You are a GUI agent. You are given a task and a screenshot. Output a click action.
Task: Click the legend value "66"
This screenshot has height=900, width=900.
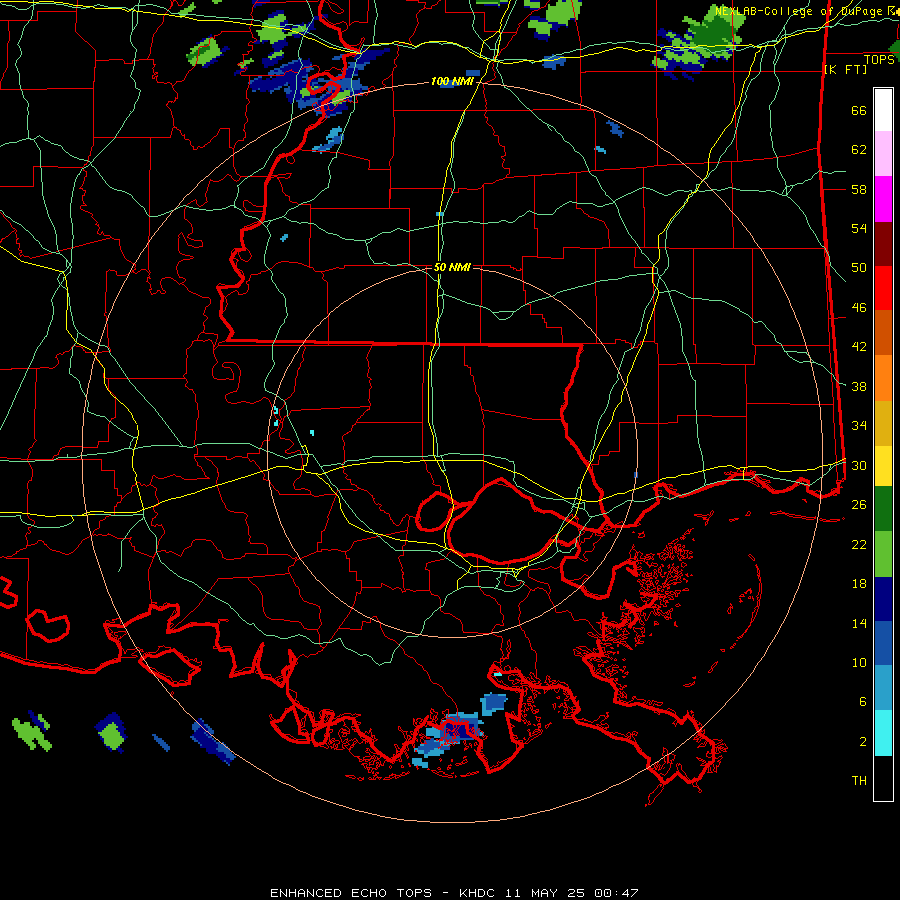click(x=859, y=111)
